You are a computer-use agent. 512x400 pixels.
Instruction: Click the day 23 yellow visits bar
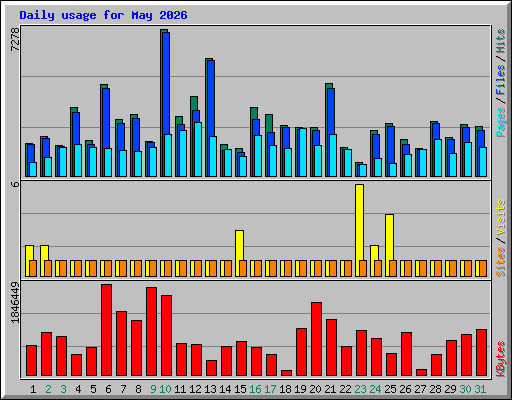click(359, 222)
